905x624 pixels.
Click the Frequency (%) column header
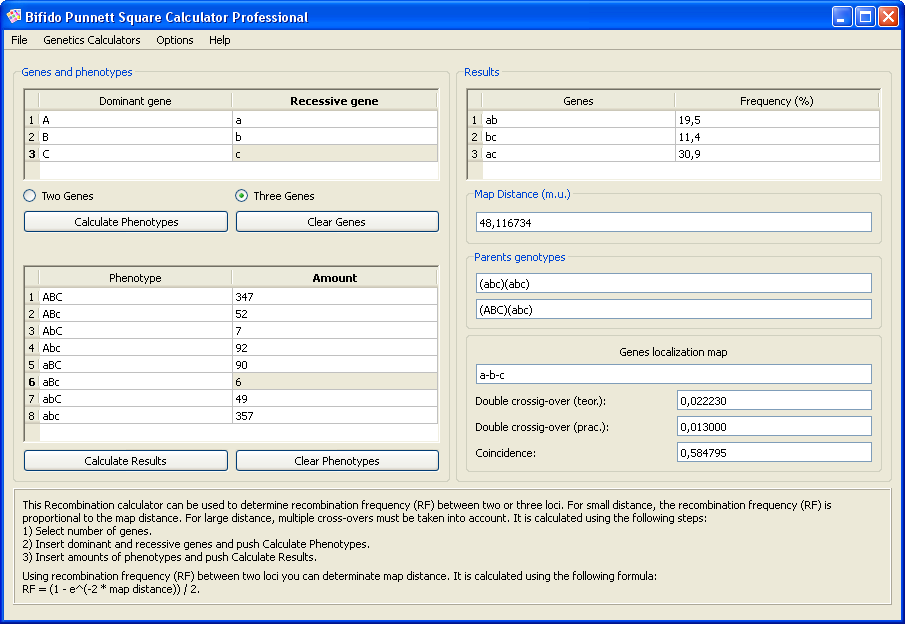click(777, 101)
